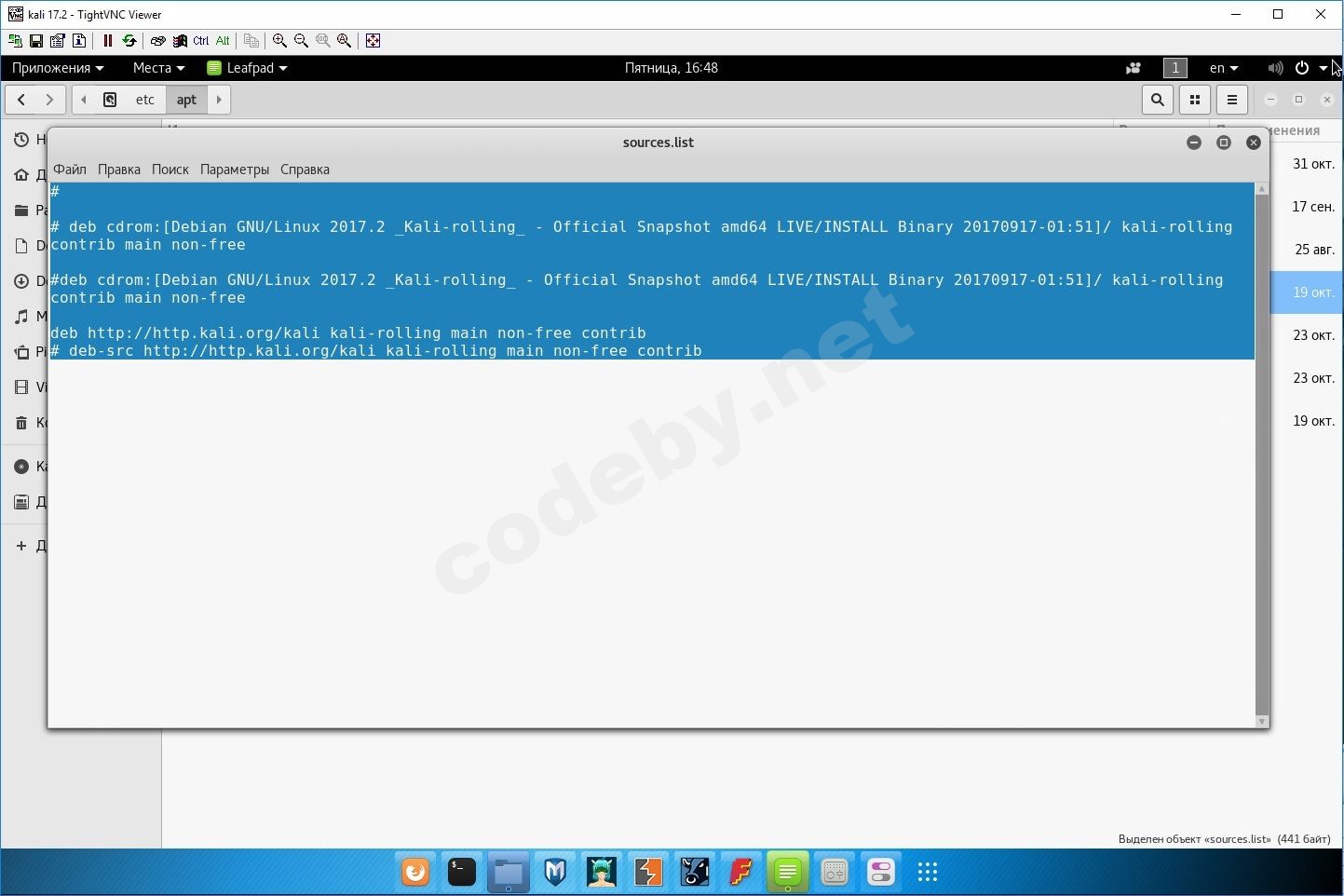Open the Поиск menu in Leafpad
The width and height of the screenshot is (1344, 896).
pyautogui.click(x=170, y=170)
